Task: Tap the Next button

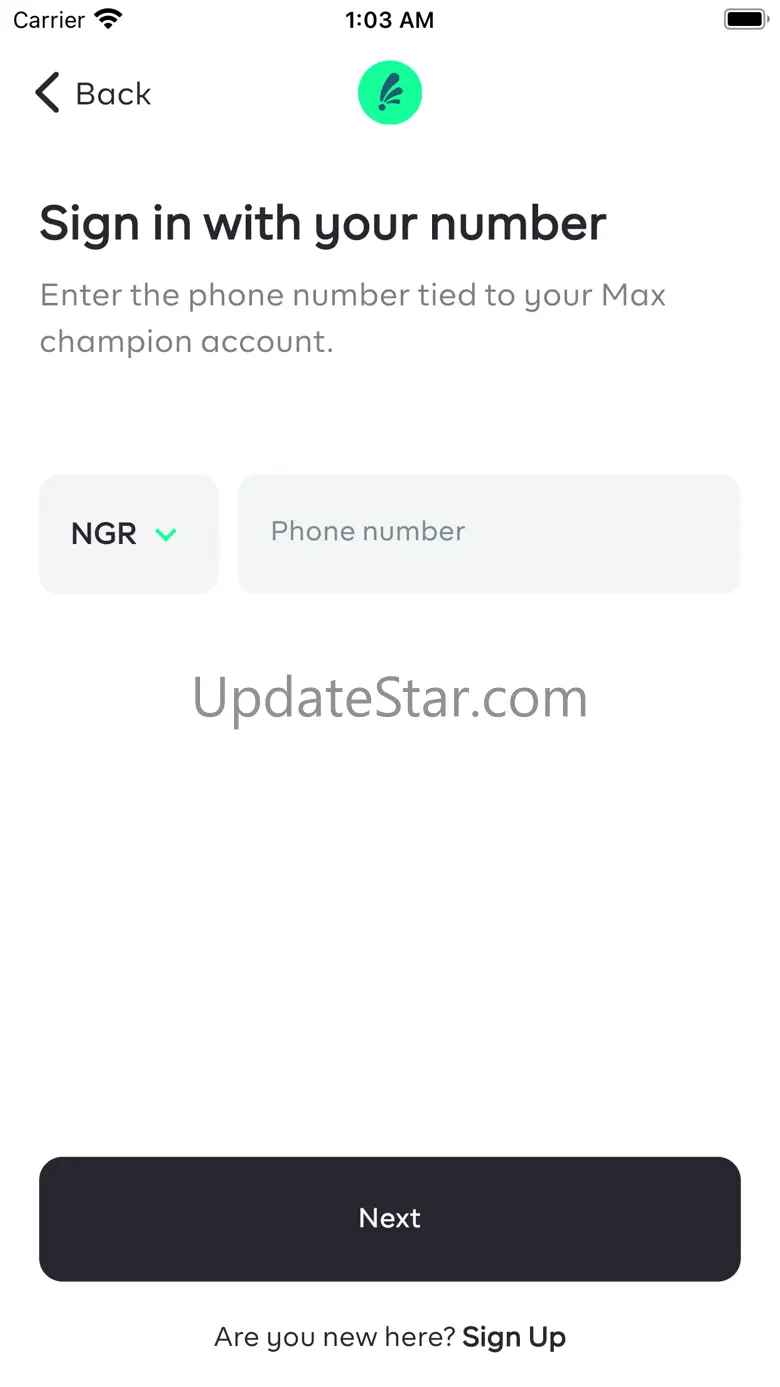Action: [x=390, y=1219]
